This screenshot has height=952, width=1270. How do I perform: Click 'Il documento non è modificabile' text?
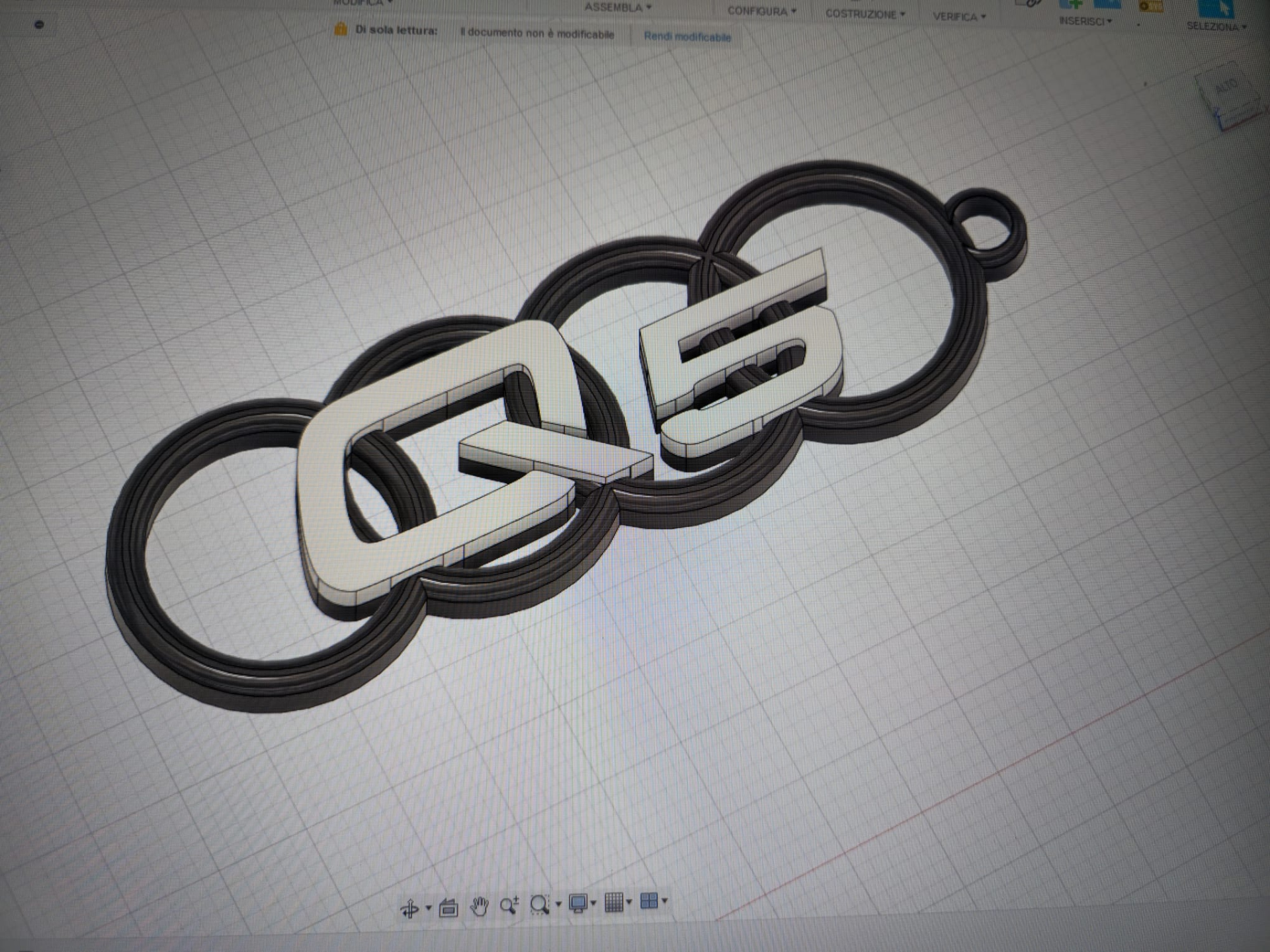tap(537, 33)
